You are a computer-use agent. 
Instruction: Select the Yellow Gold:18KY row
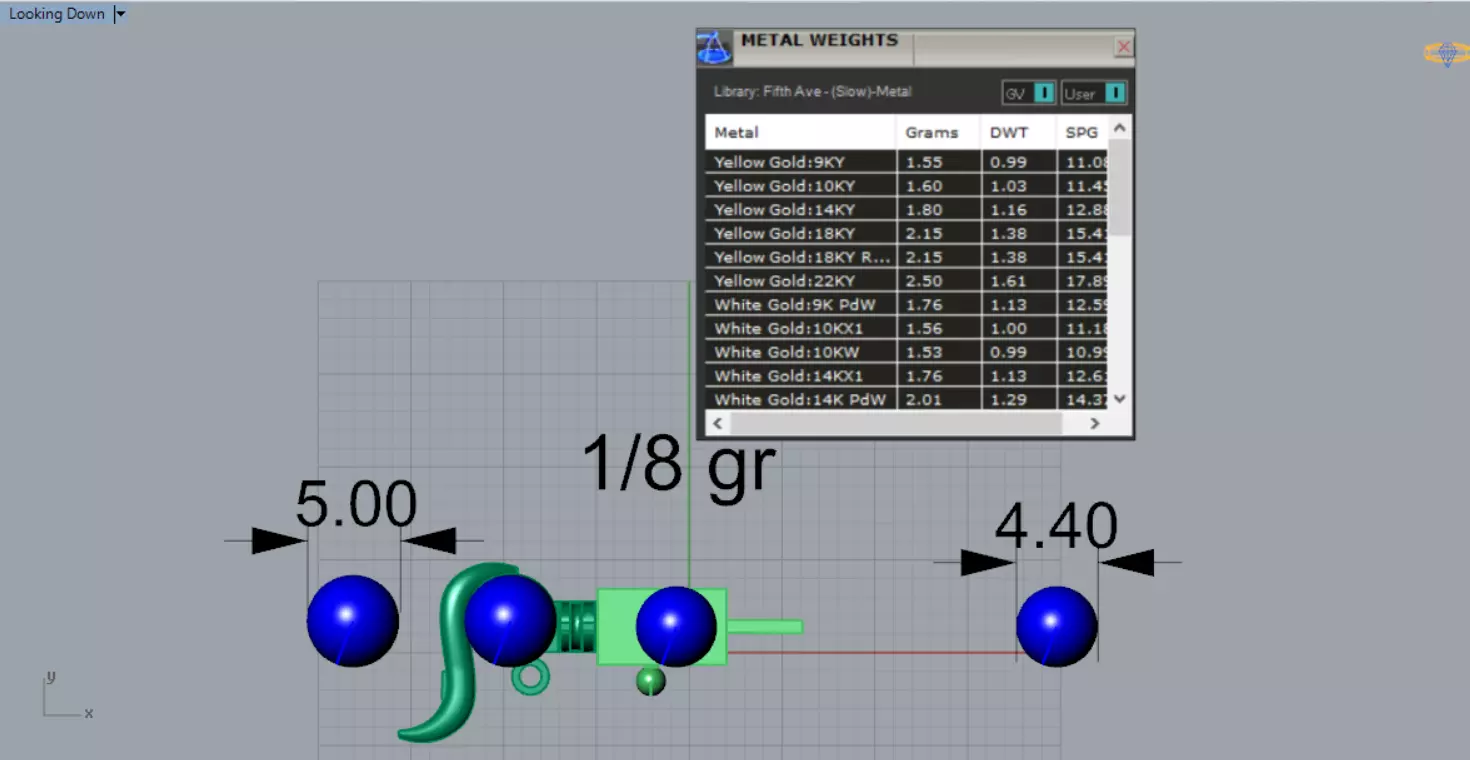[907, 233]
